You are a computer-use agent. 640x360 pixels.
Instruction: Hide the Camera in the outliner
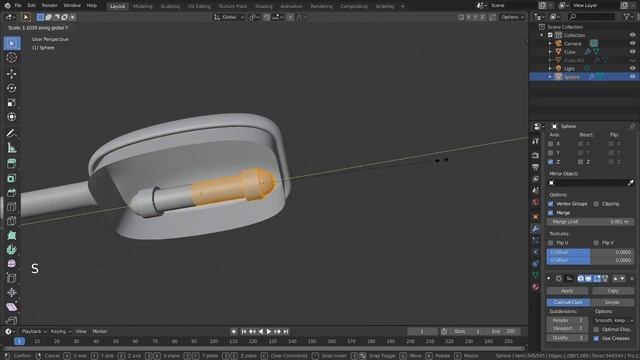click(632, 43)
